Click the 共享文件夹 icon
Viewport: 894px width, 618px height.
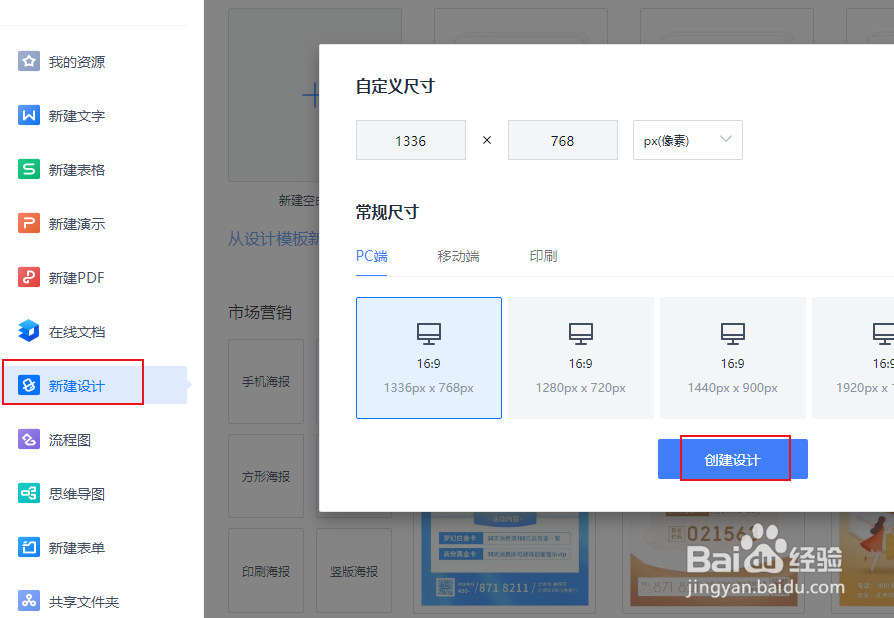(29, 601)
